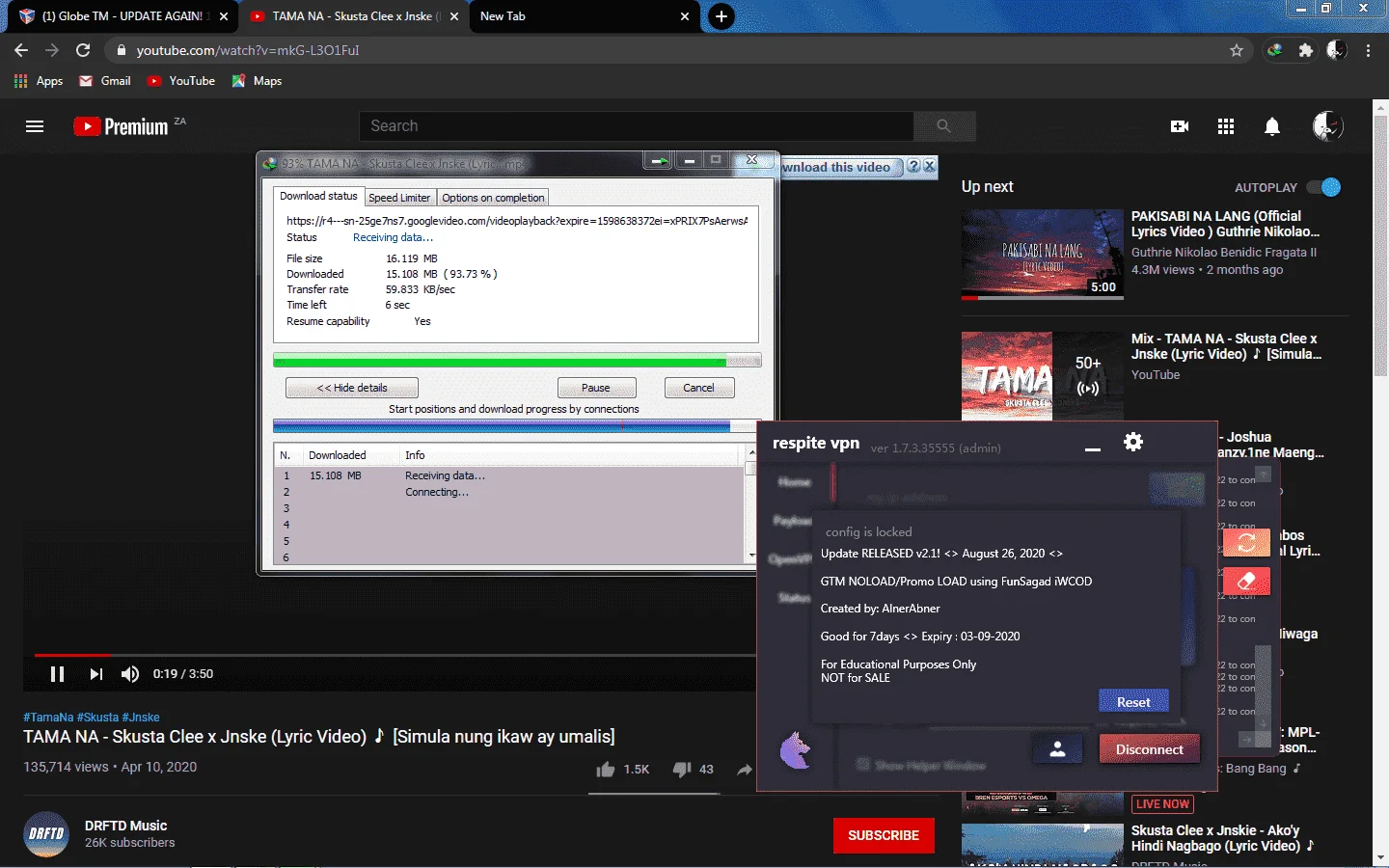This screenshot has width=1389, height=868.
Task: Open the YouTube hamburger guide menu
Action: 35,126
